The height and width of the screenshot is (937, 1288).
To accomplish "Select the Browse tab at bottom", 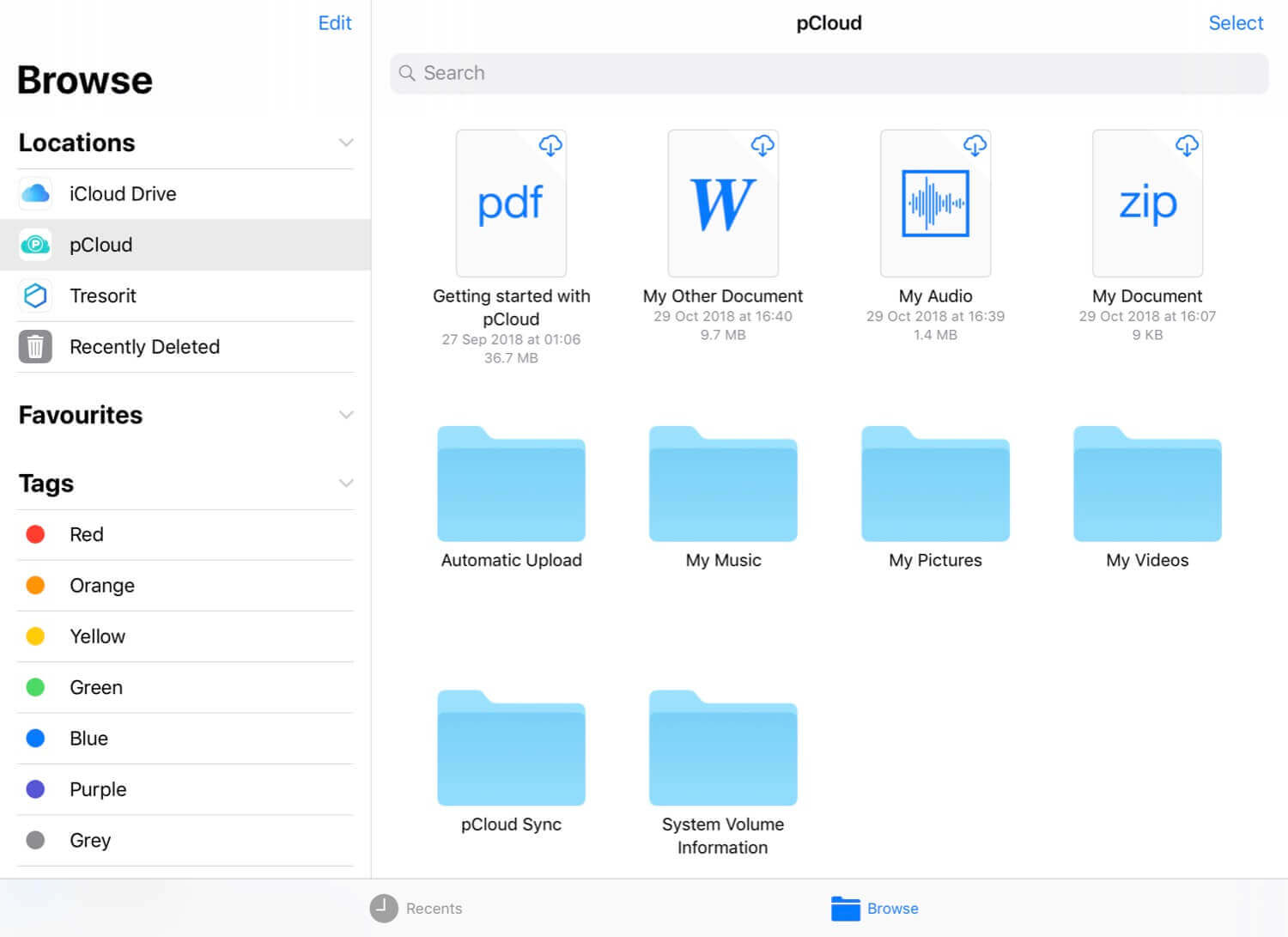I will pyautogui.click(x=875, y=908).
